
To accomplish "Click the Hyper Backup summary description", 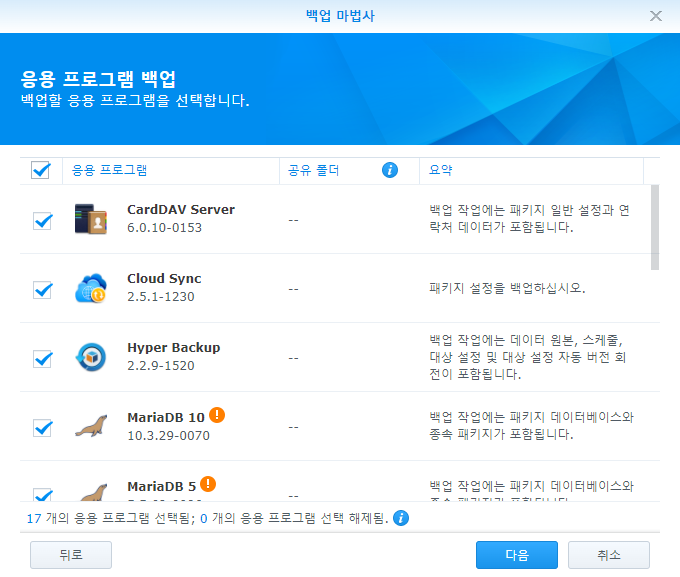I will [527, 357].
